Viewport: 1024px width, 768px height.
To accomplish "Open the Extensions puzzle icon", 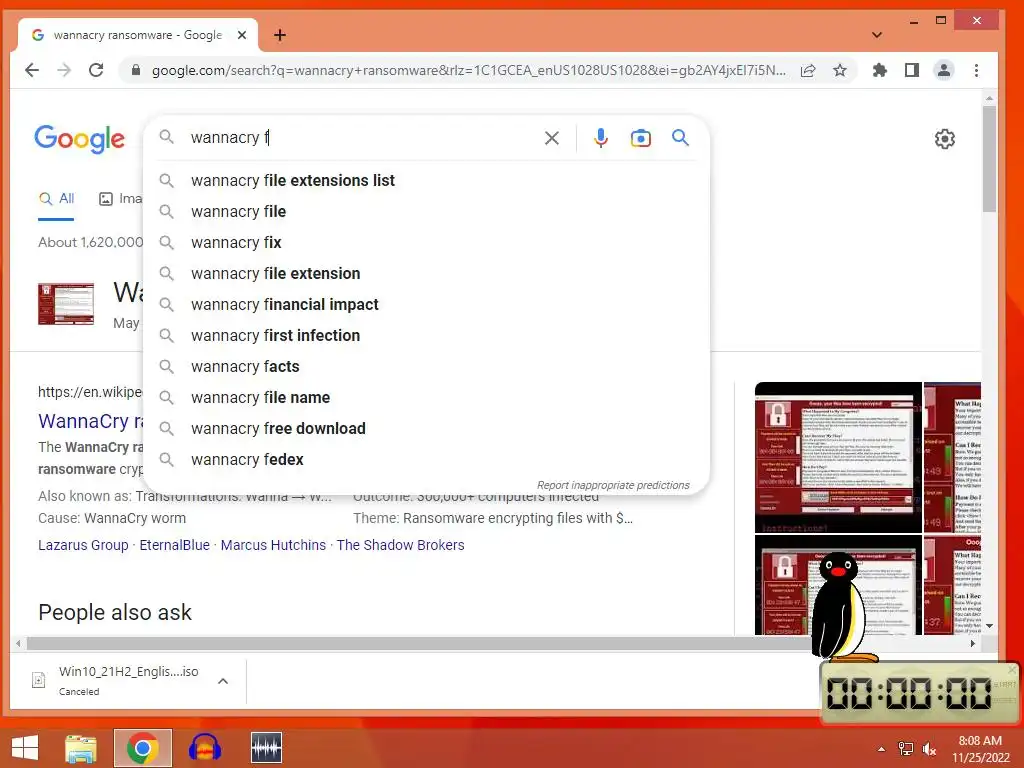I will click(x=880, y=70).
